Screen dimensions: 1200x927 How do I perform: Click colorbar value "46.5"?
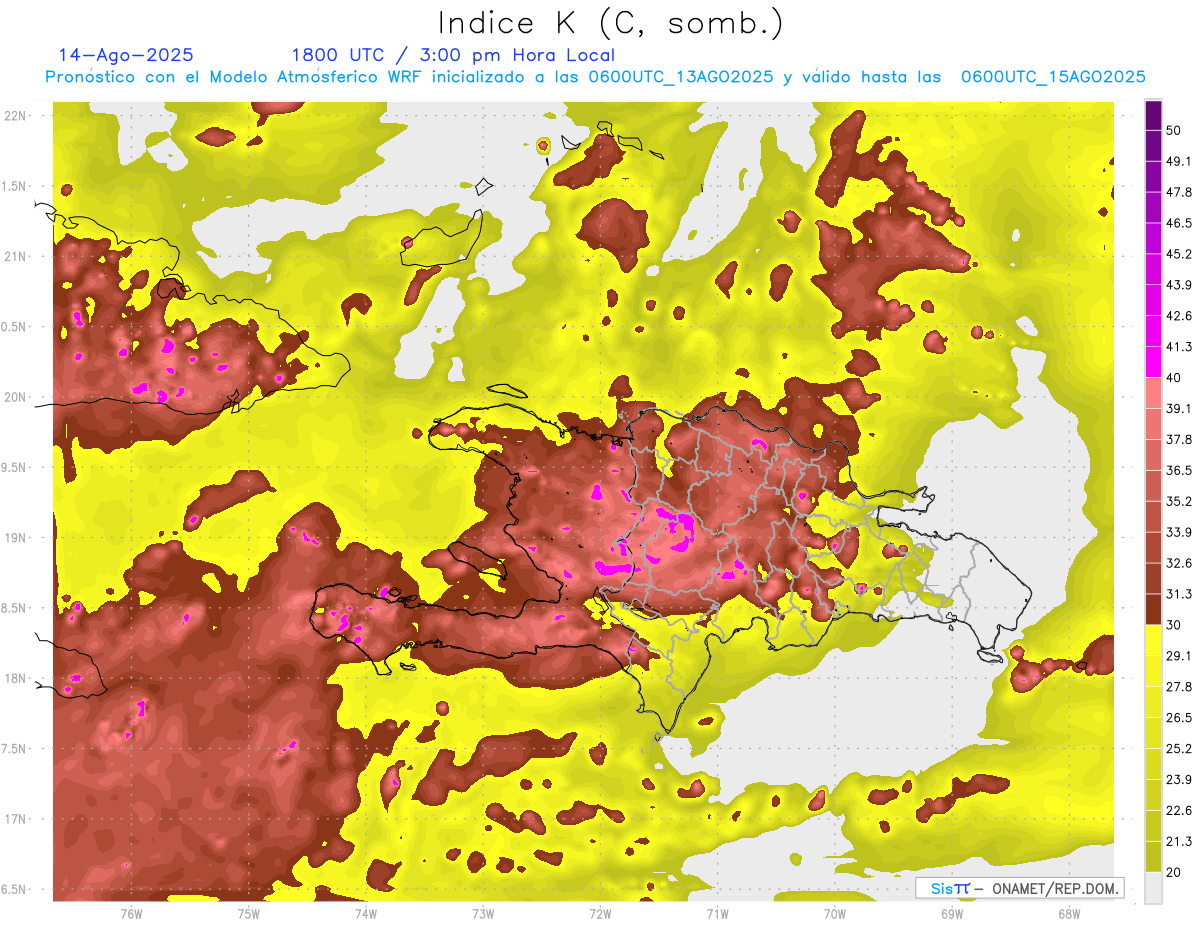coord(1178,223)
